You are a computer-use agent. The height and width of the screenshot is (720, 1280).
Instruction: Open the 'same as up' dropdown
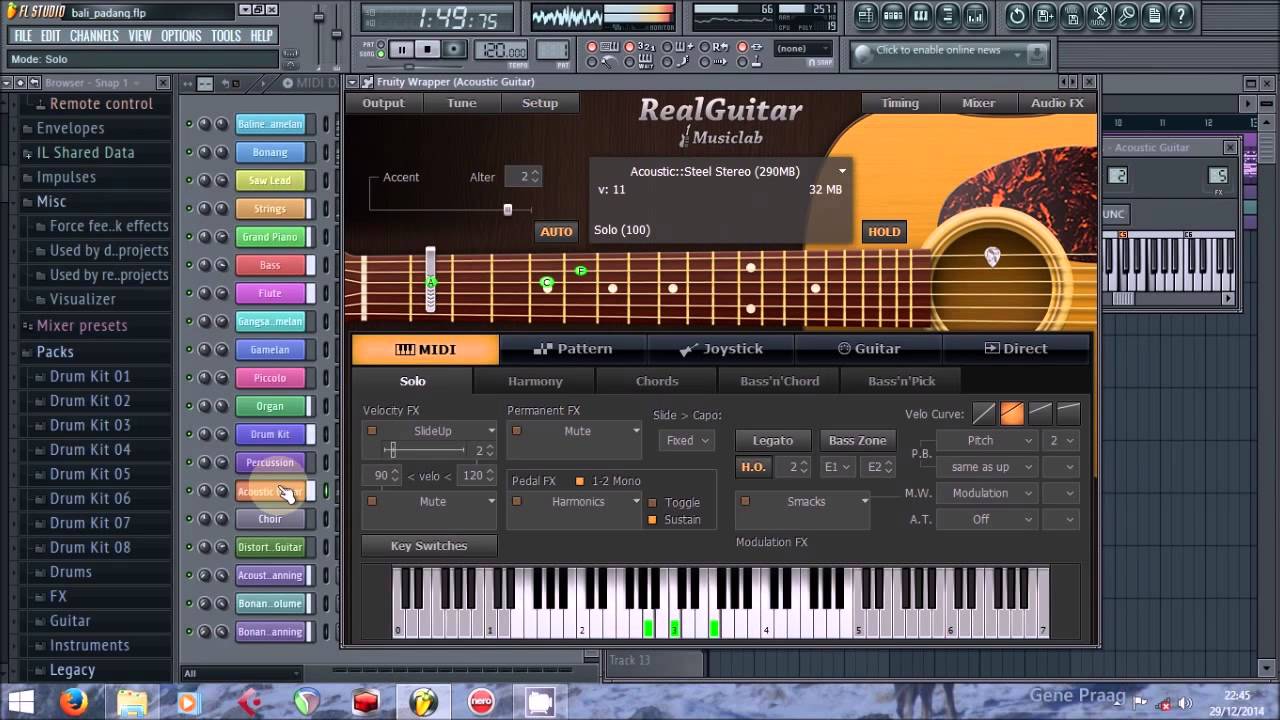click(987, 467)
